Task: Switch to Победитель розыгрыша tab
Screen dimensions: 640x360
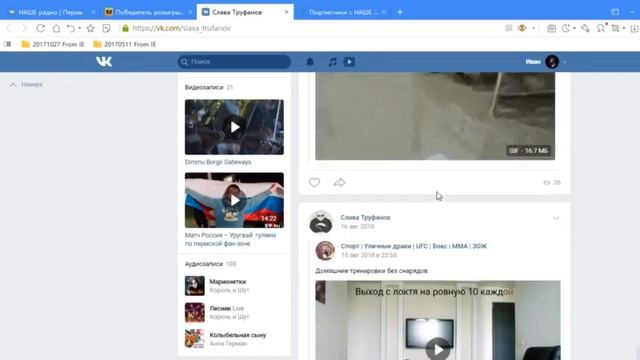Action: tap(149, 12)
